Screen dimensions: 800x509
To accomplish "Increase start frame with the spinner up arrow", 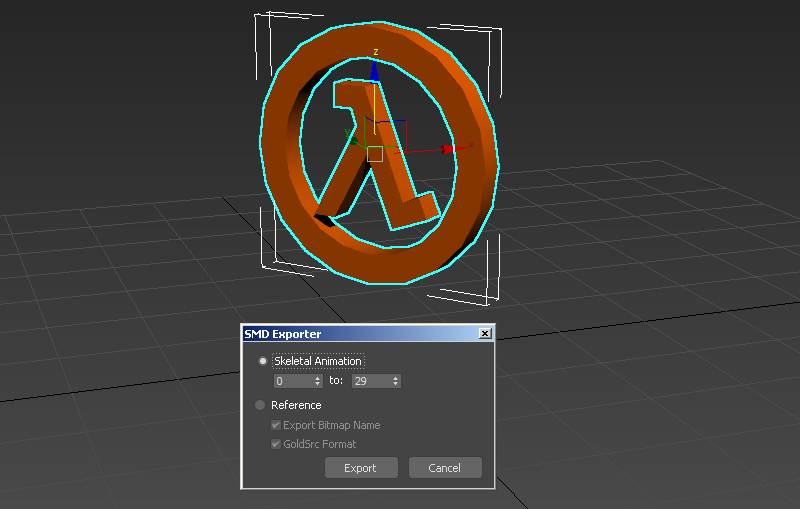I will (x=318, y=378).
